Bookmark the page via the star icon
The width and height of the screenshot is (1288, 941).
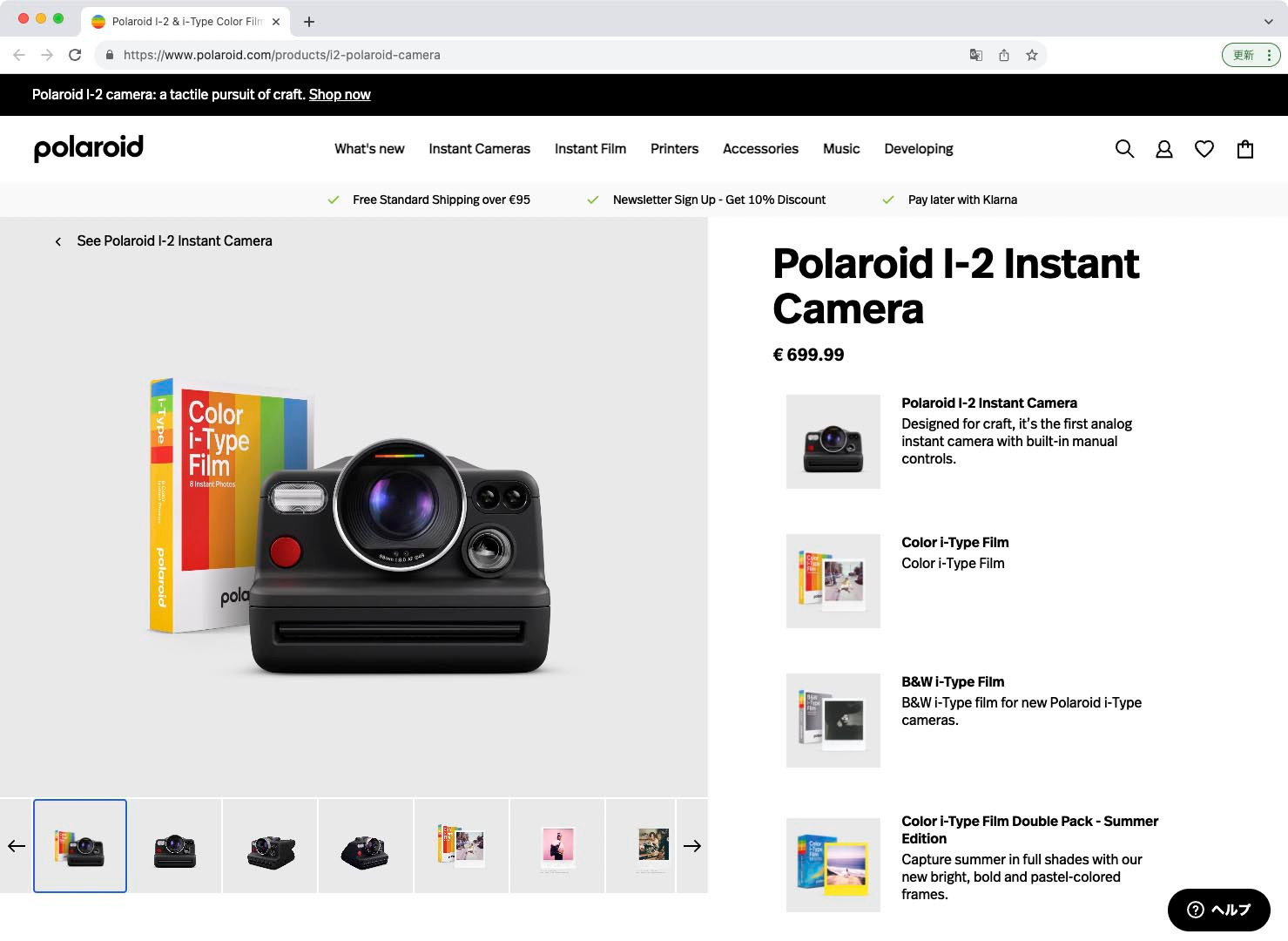pyautogui.click(x=1032, y=54)
